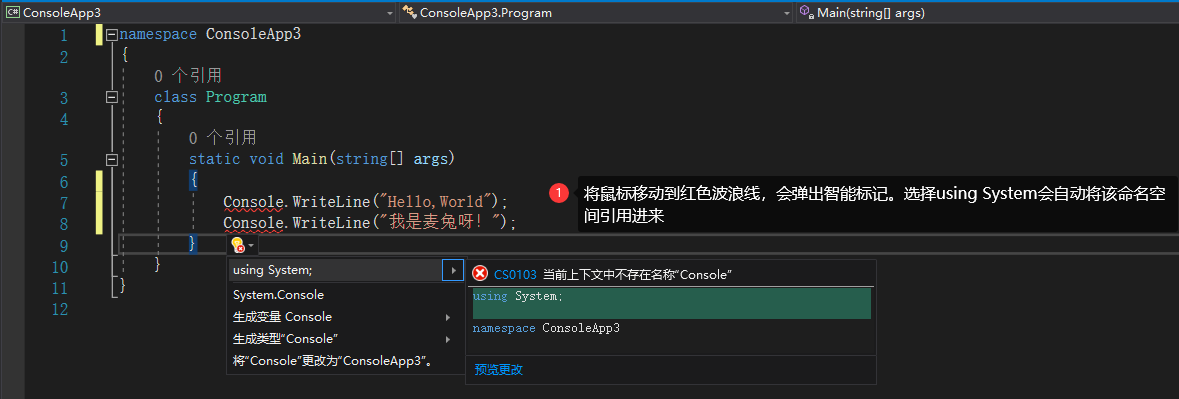Open the CS0103 error code link
Viewport: 1179px width, 399px height.
click(515, 275)
